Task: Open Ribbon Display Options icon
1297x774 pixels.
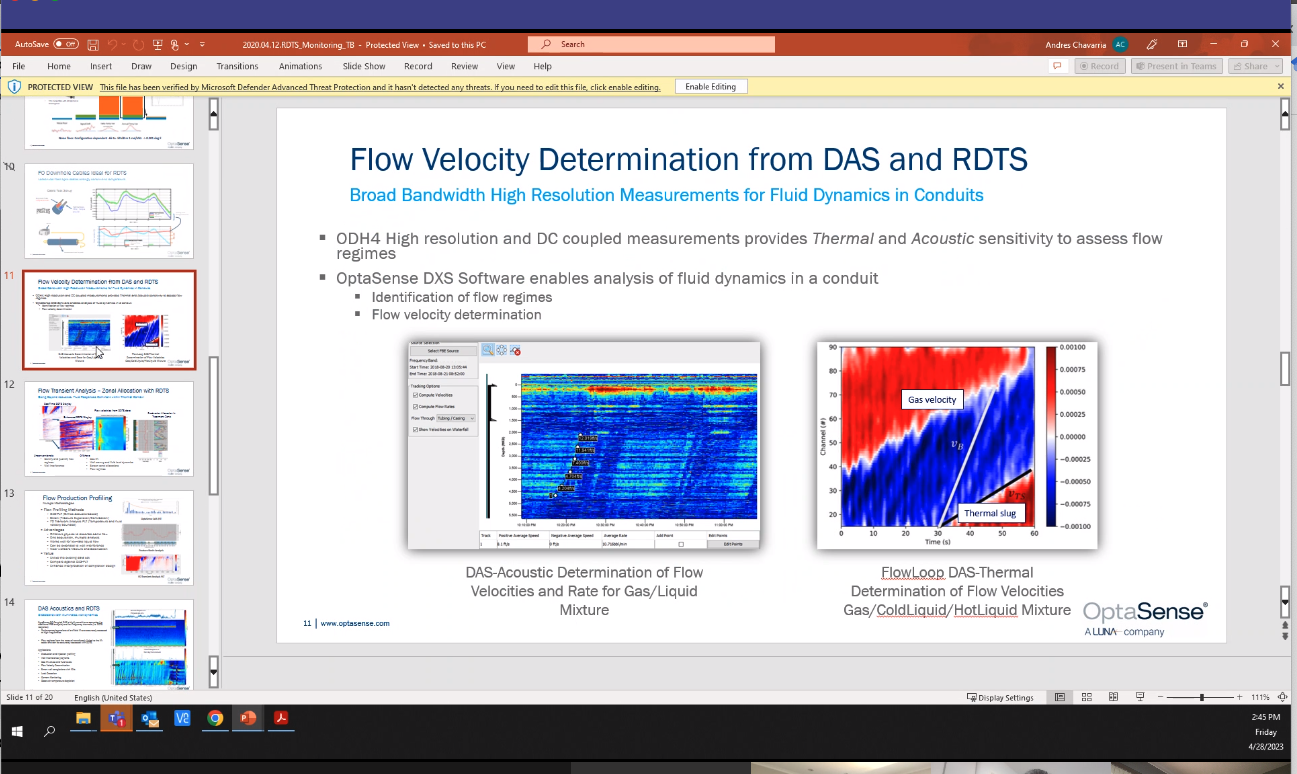Action: click(x=1182, y=44)
